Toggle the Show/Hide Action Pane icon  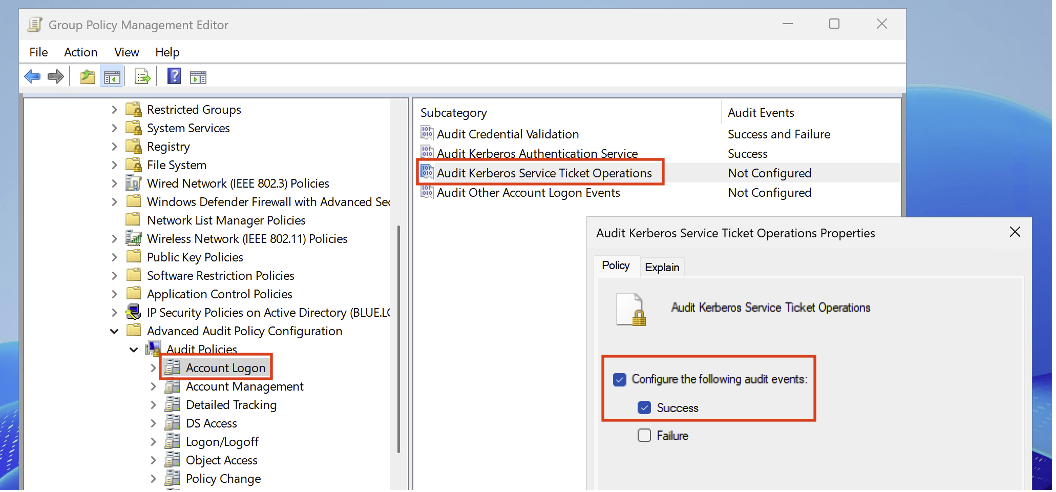pyautogui.click(x=198, y=77)
